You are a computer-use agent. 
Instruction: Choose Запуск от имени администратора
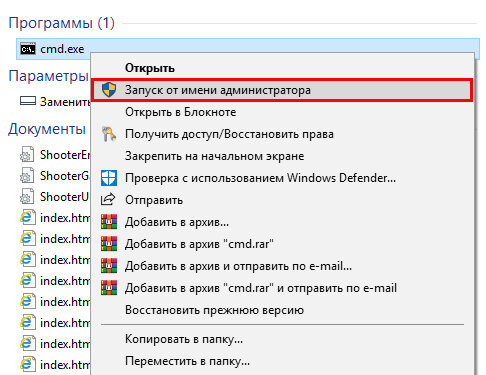pyautogui.click(x=282, y=90)
